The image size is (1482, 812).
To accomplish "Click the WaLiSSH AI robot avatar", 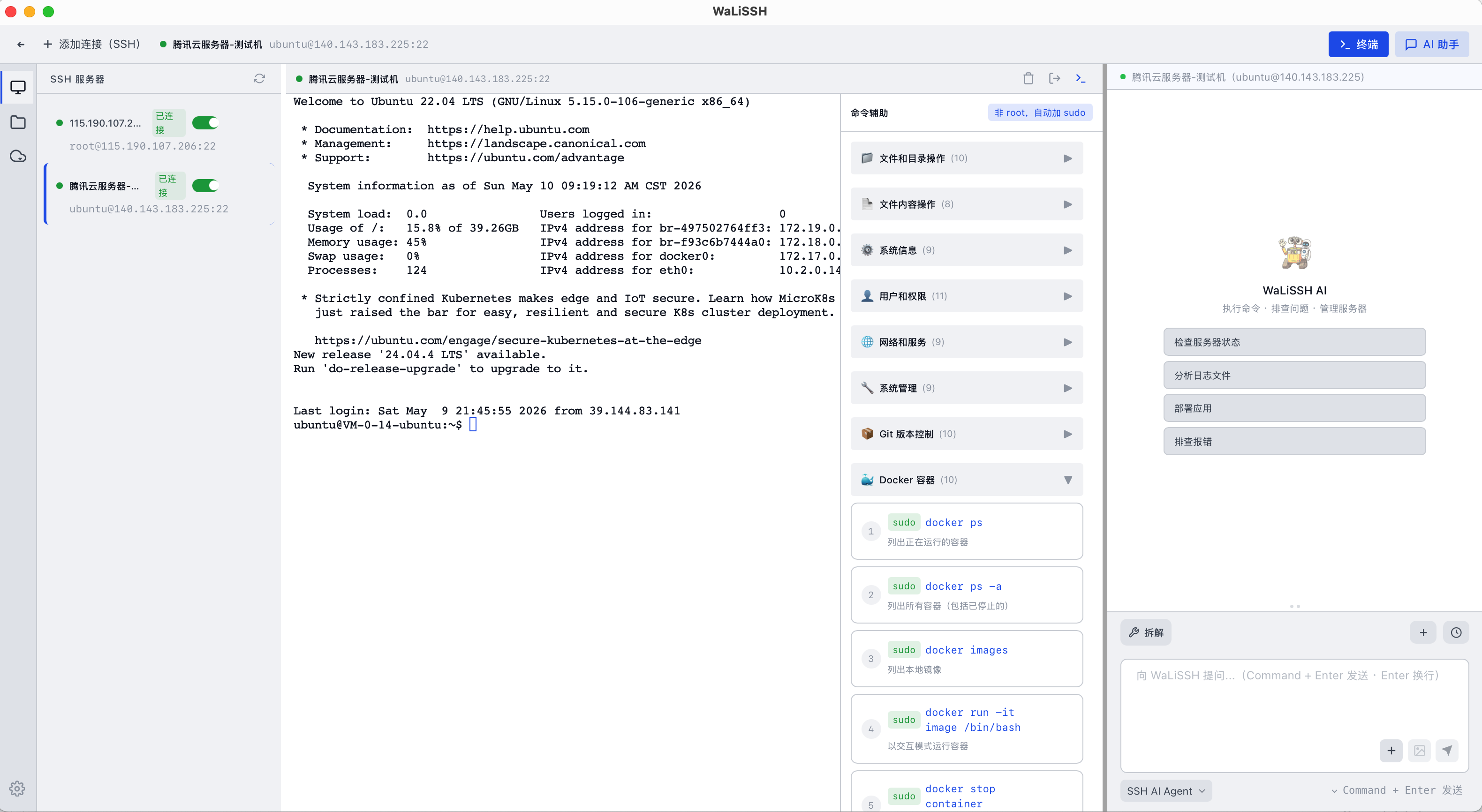I will [1294, 253].
